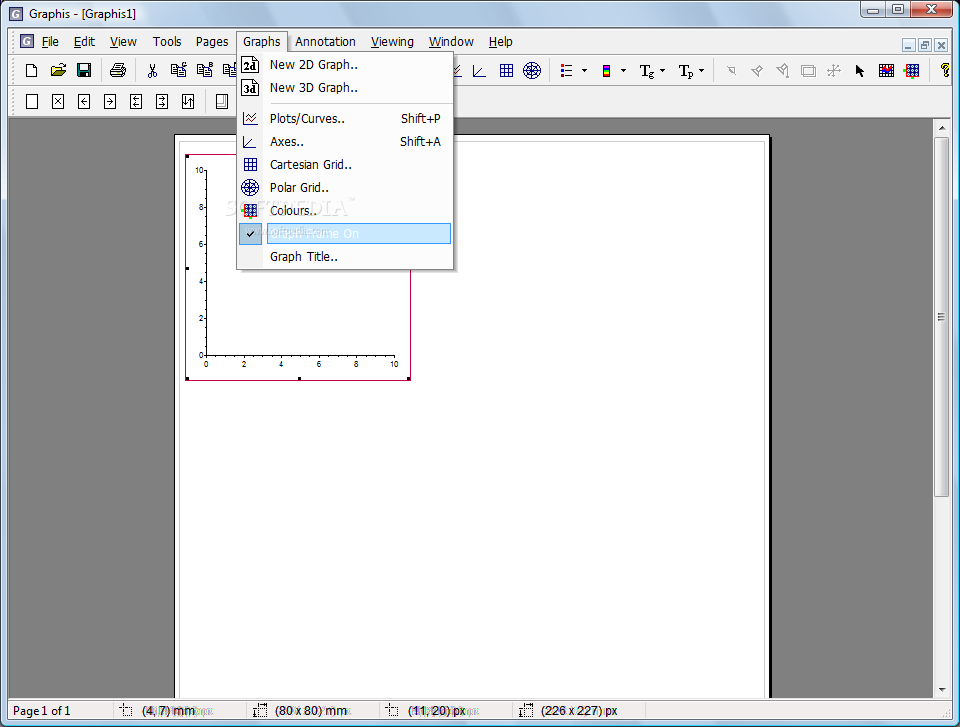Viewport: 960px width, 727px height.
Task: Click the page icon with up-down arrows
Action: click(x=188, y=102)
